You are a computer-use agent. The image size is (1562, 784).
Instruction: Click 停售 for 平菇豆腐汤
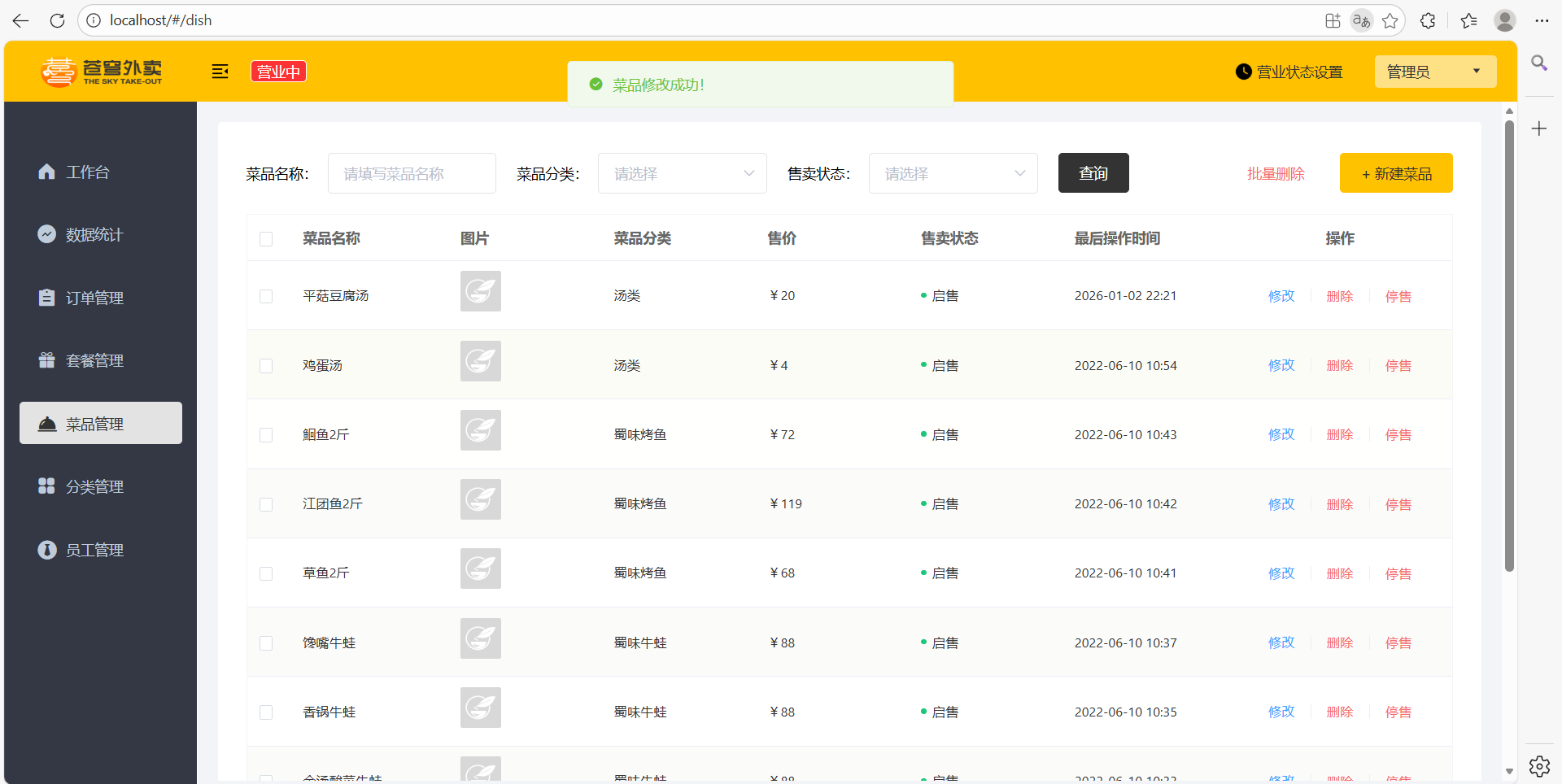1398,296
